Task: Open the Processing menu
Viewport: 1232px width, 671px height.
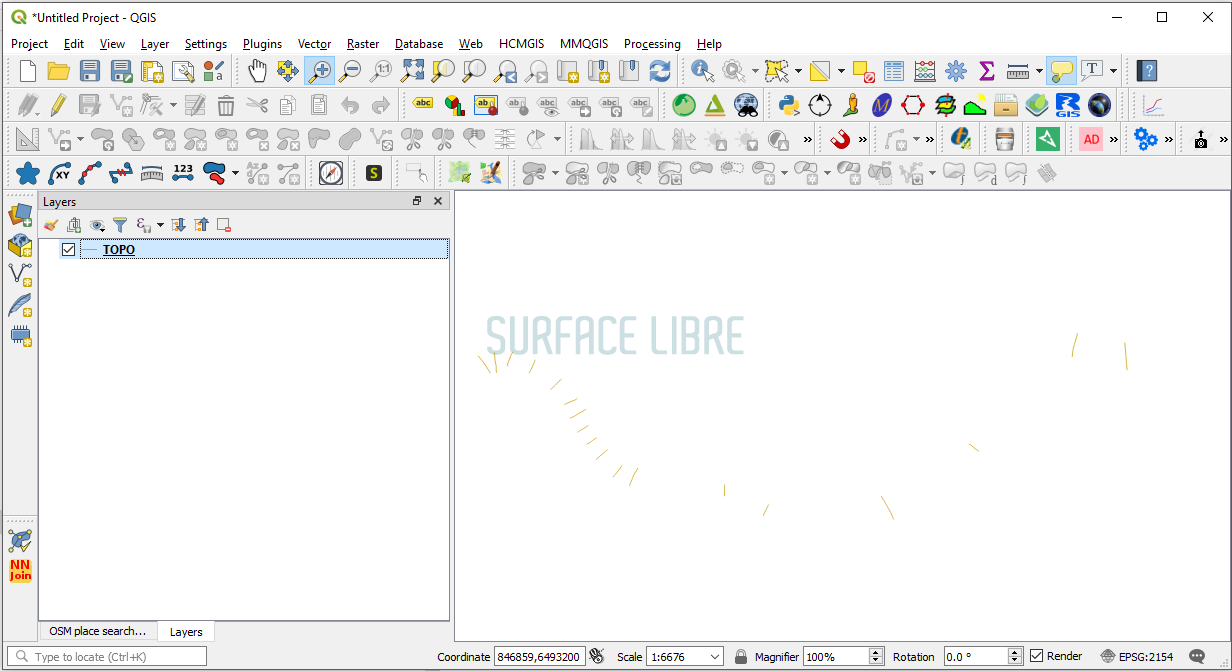Action: coord(652,44)
